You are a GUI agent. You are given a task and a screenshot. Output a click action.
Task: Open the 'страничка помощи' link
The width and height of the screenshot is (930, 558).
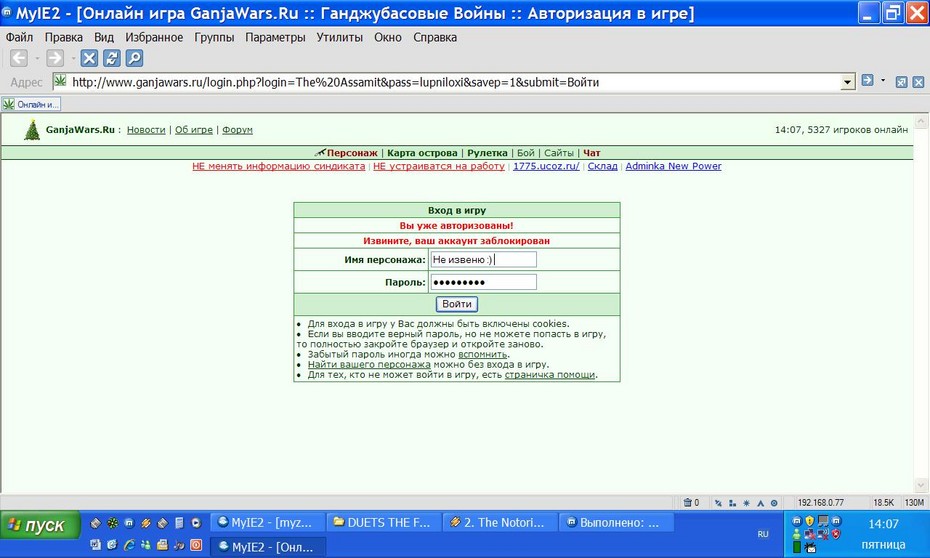click(550, 374)
